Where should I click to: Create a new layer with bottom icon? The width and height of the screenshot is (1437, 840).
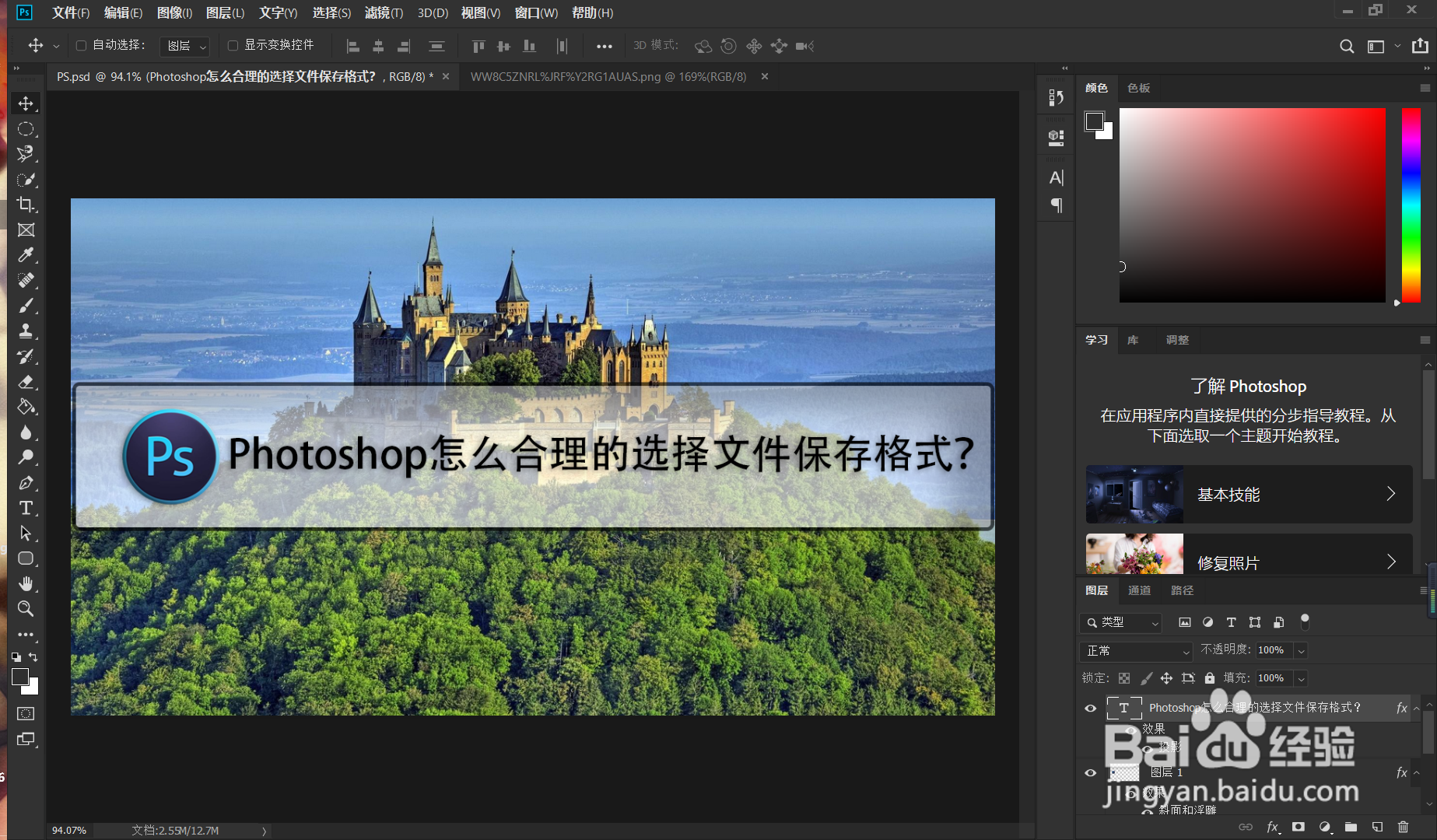(x=1377, y=827)
